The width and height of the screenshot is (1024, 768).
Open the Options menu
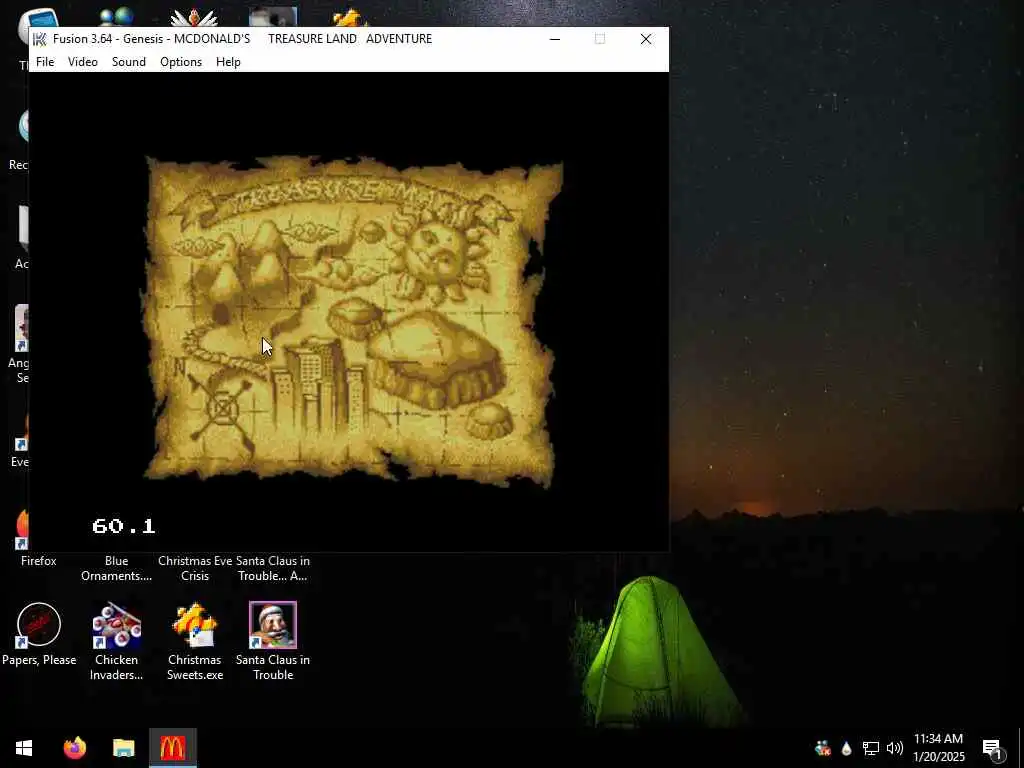click(181, 62)
